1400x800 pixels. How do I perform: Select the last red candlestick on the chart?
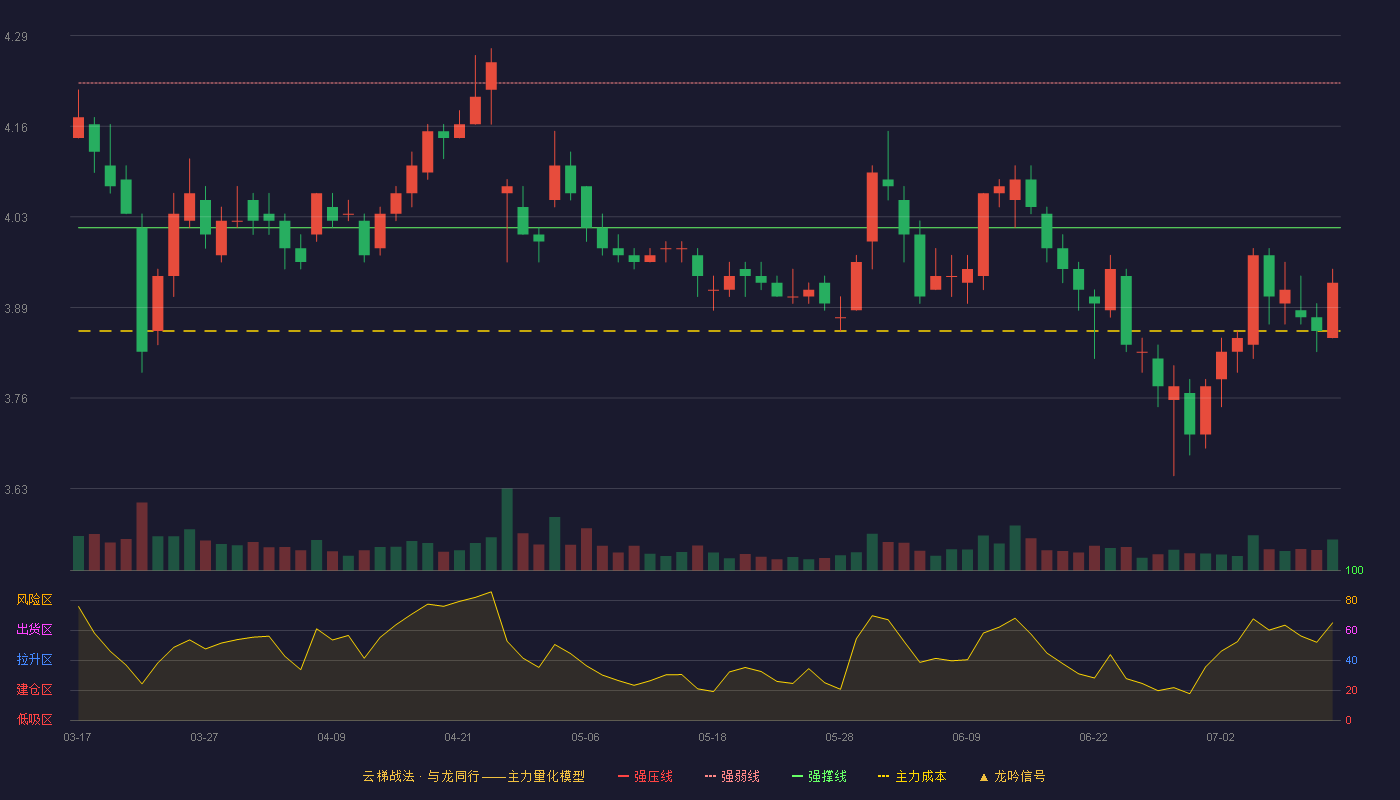[1332, 310]
